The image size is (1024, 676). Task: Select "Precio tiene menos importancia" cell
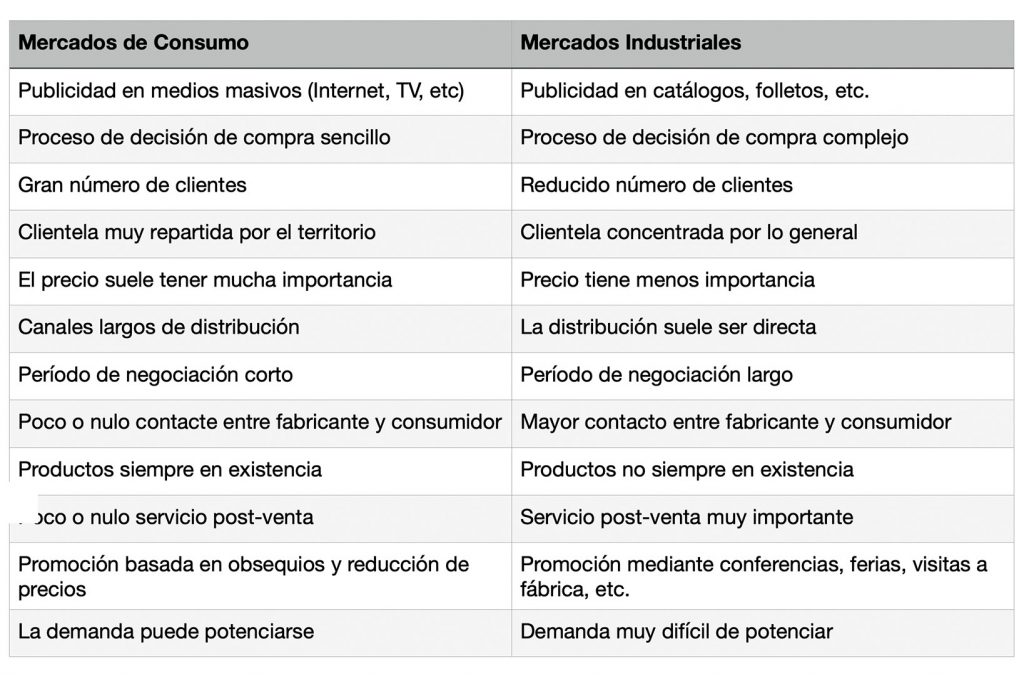[x=667, y=280]
